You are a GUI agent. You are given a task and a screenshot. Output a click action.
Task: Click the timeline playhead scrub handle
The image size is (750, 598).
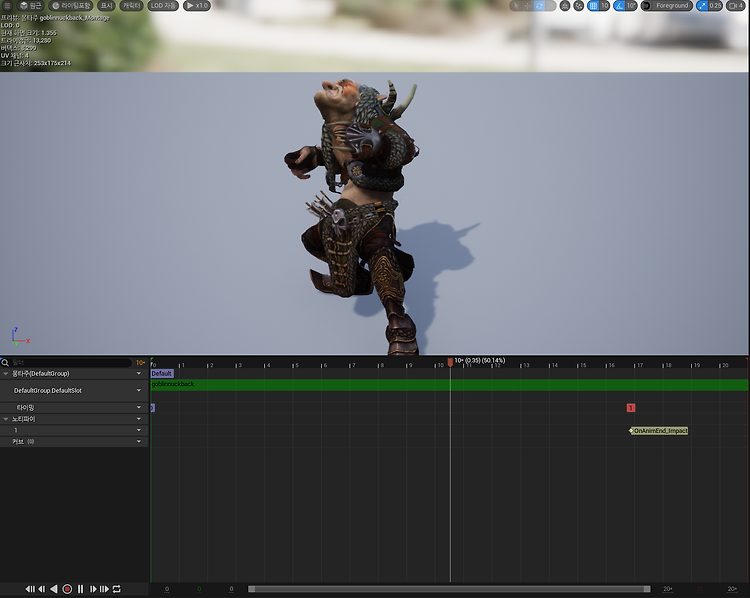click(x=450, y=362)
